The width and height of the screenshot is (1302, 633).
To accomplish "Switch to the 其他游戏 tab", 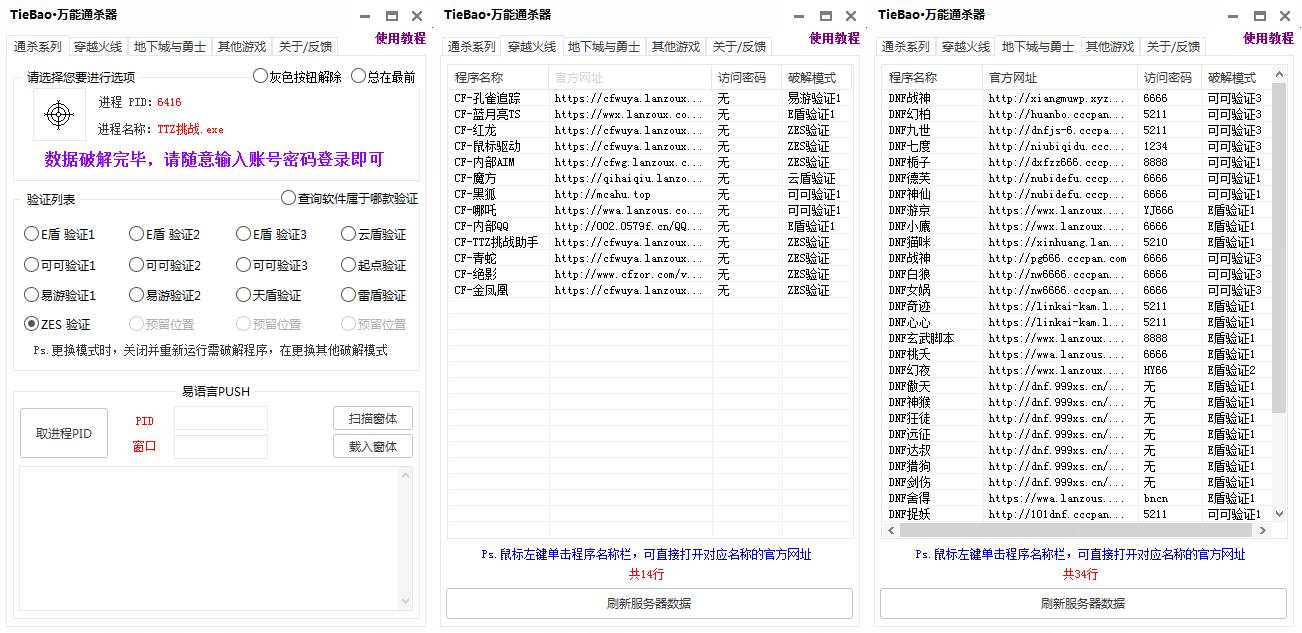I will [243, 46].
